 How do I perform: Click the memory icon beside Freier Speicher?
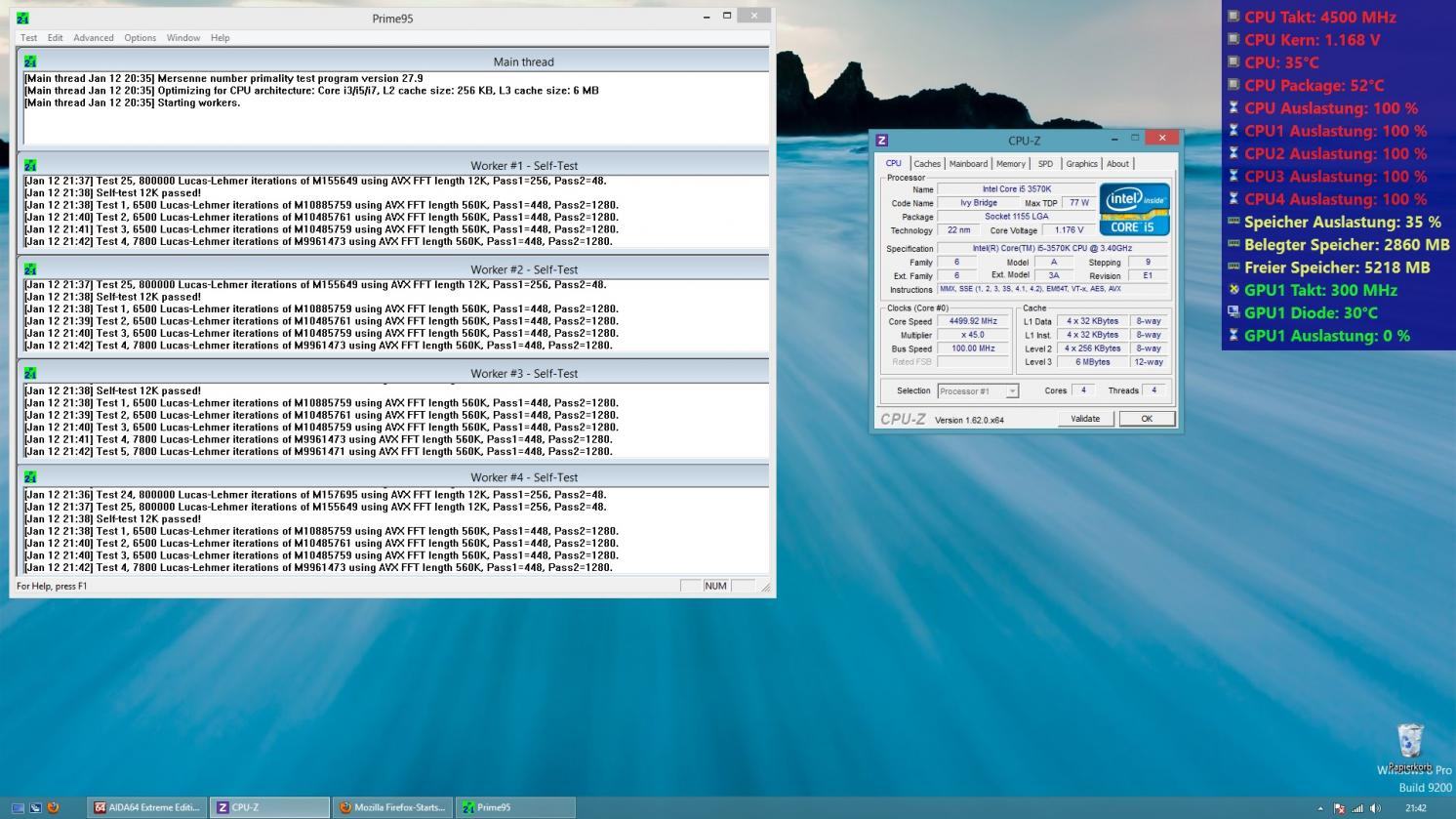pyautogui.click(x=1234, y=266)
